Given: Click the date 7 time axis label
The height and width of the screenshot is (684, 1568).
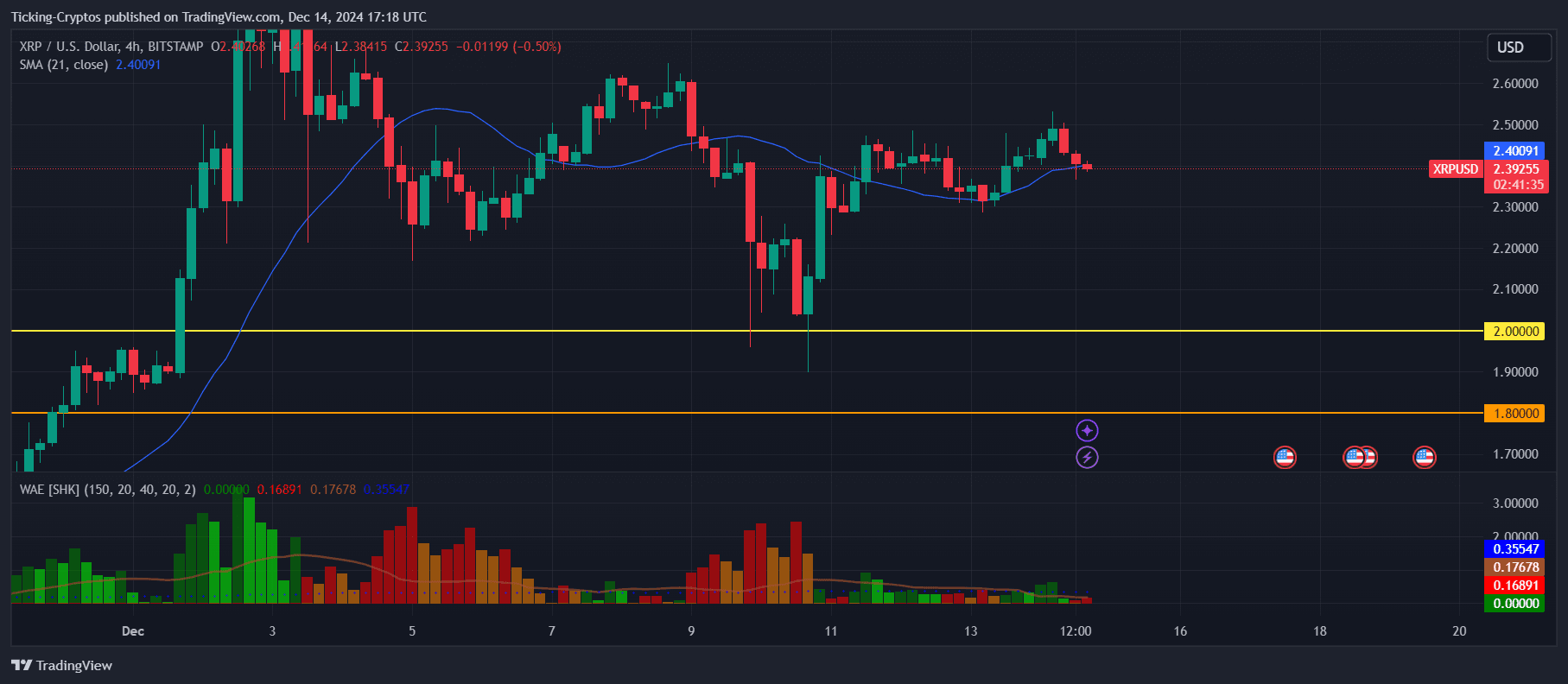Looking at the screenshot, I should click(x=552, y=631).
